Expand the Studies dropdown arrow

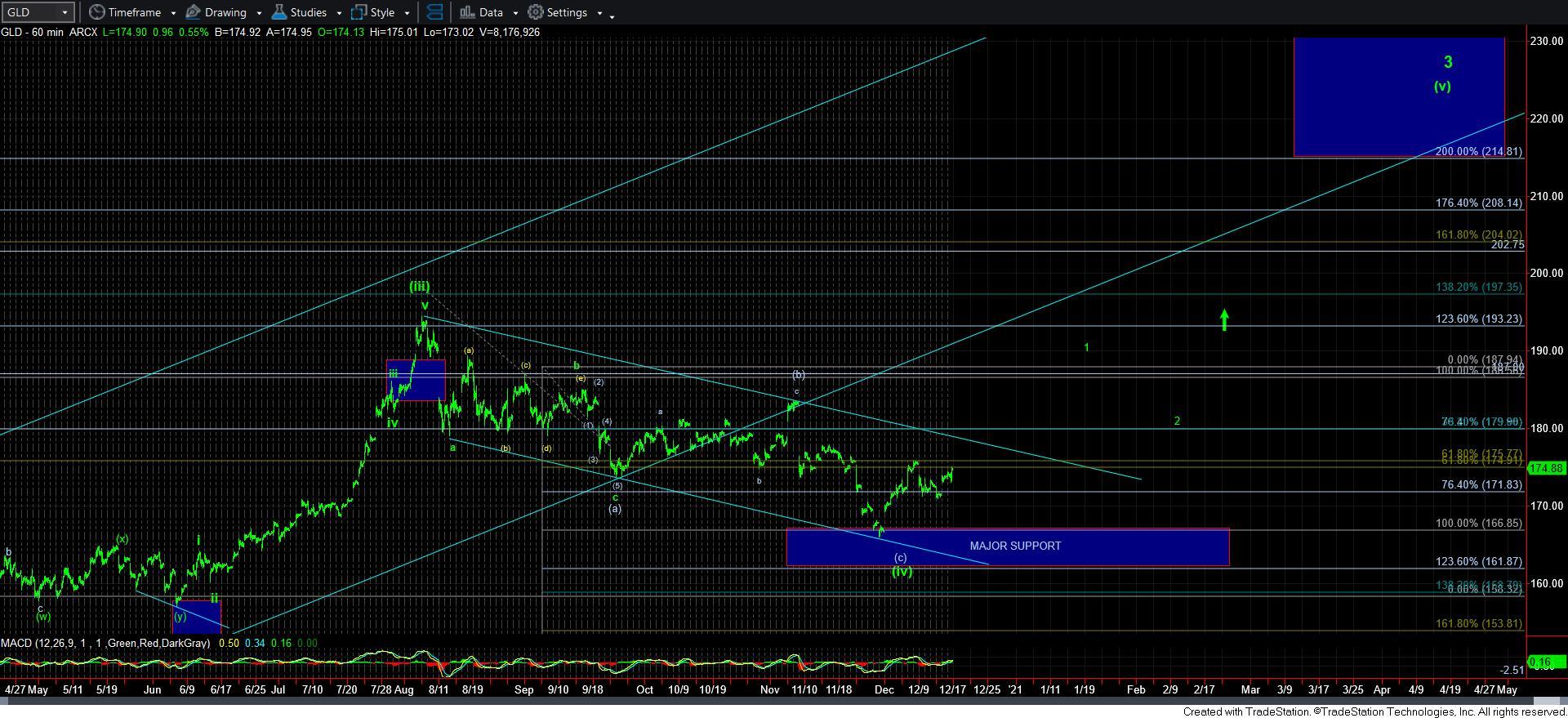point(339,13)
